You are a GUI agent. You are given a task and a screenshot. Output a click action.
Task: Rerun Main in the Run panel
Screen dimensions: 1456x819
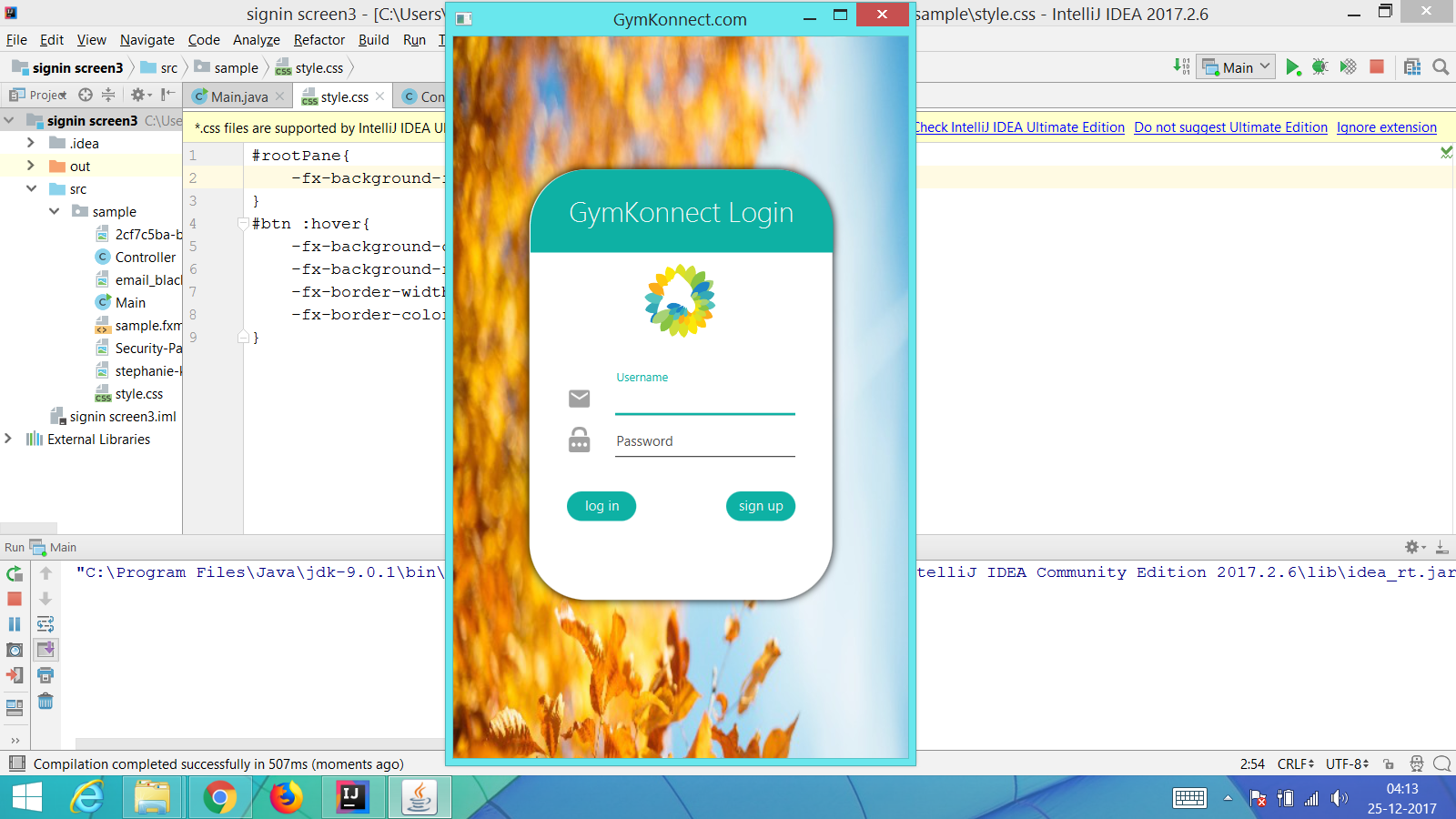coord(15,573)
